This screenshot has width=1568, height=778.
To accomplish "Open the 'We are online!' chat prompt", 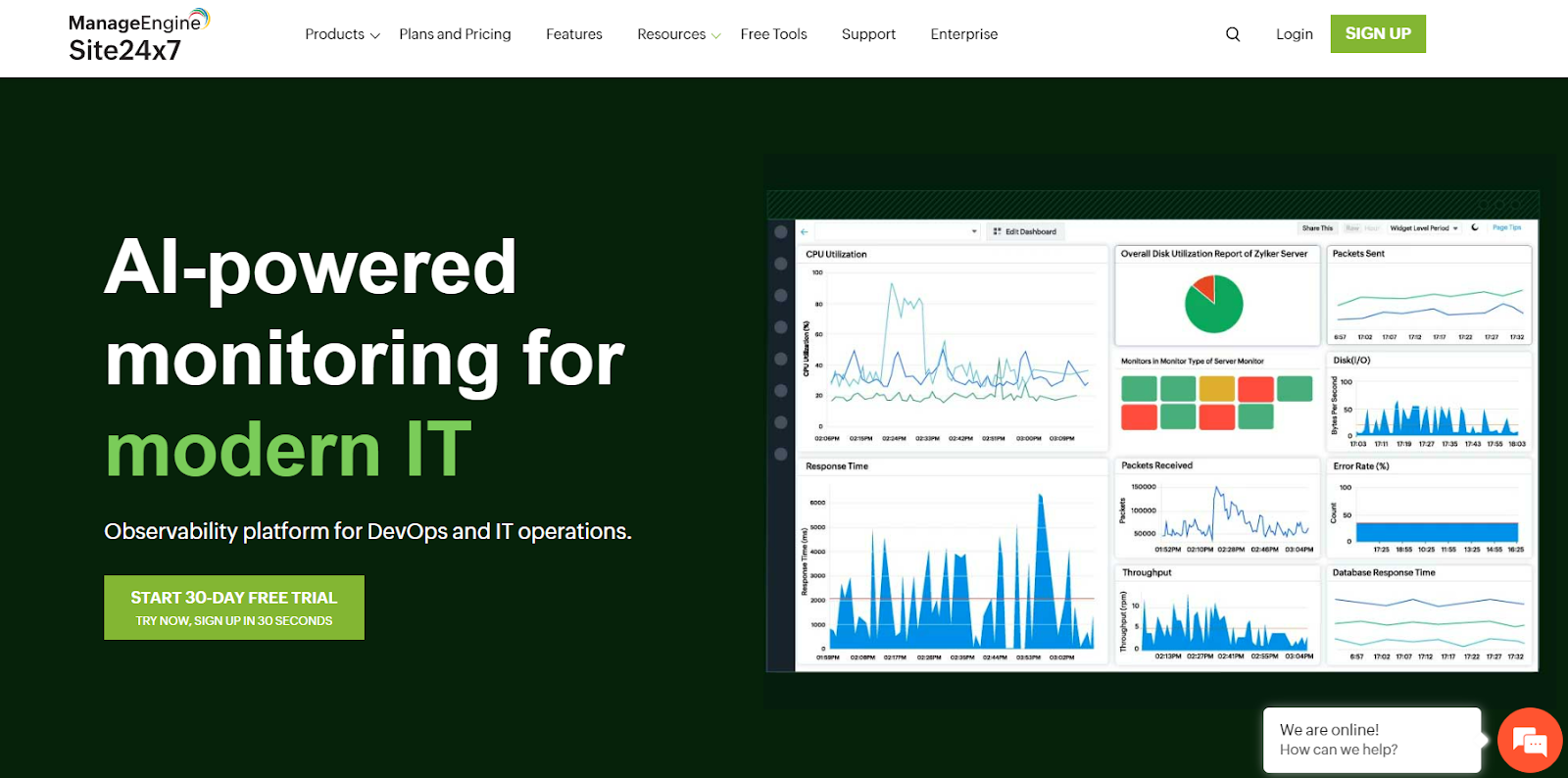I will (1372, 740).
